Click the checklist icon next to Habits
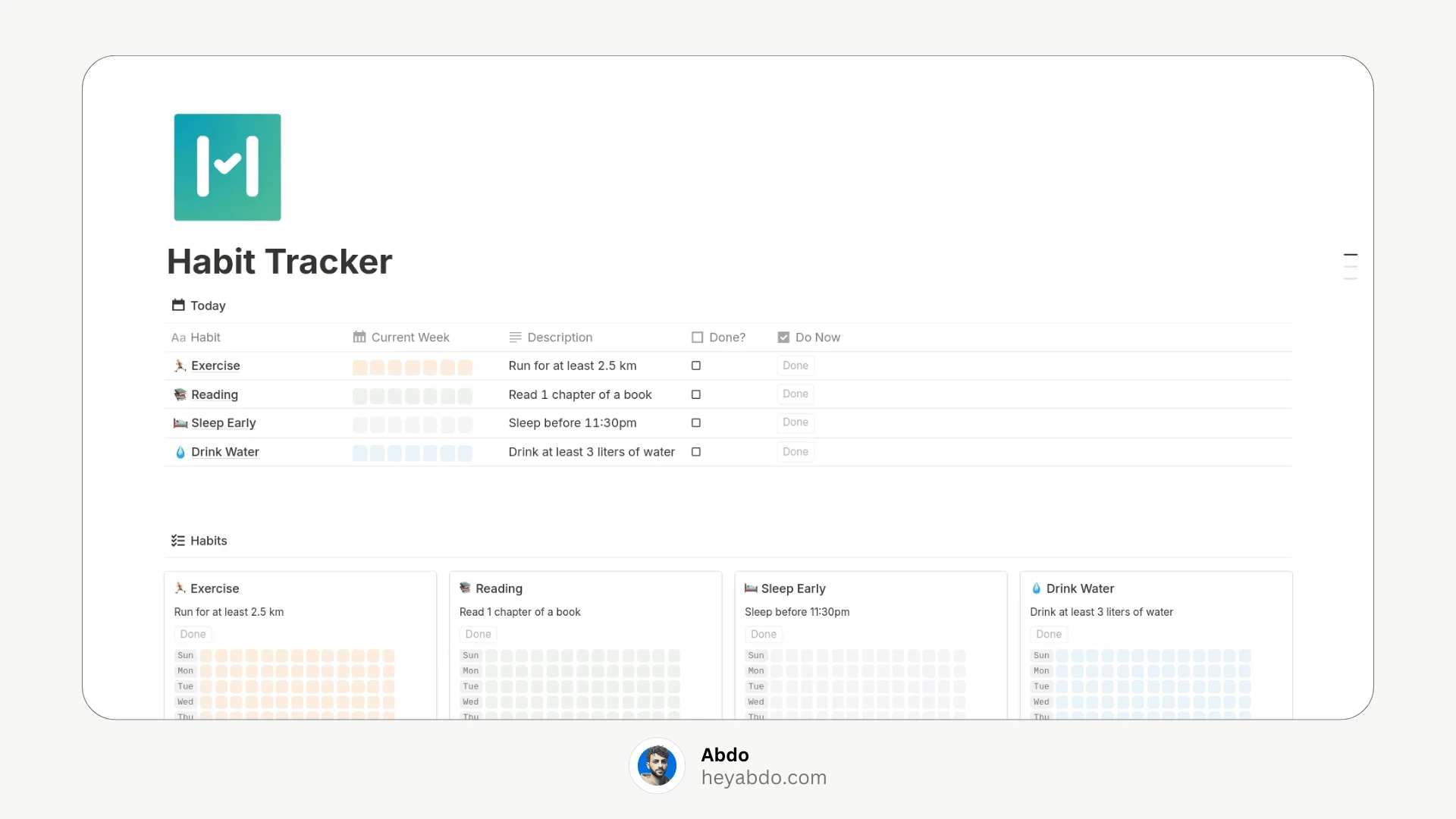Screen dimensions: 1456x819 tap(178, 541)
